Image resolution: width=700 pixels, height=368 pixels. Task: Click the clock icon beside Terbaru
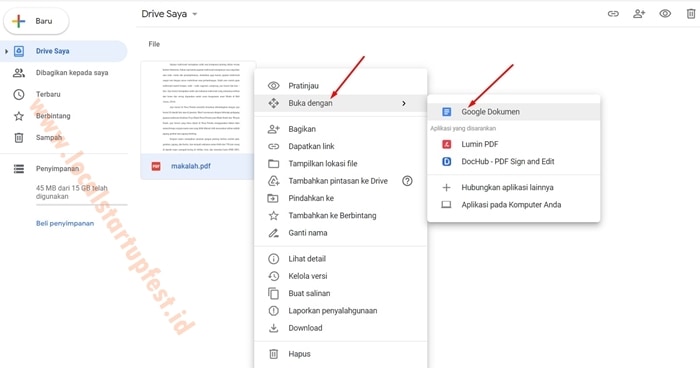(x=19, y=94)
